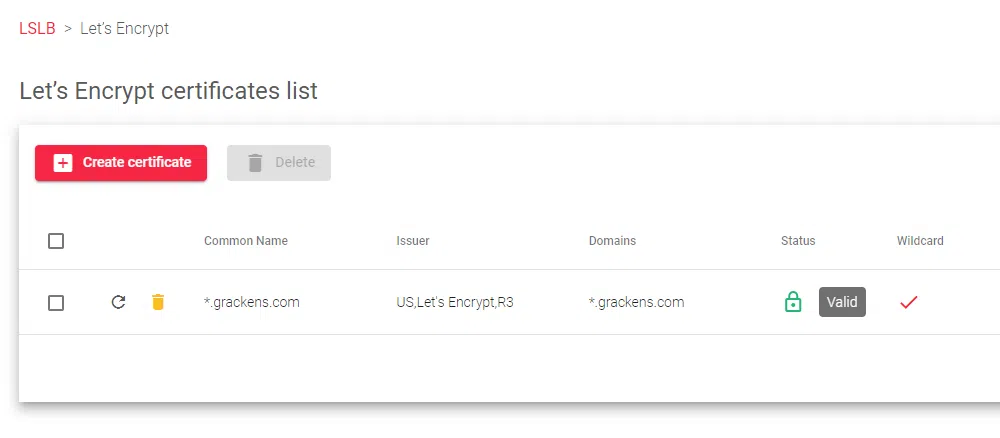The height and width of the screenshot is (438, 1000).
Task: Click the greyed-out Delete button
Action: pyautogui.click(x=279, y=163)
